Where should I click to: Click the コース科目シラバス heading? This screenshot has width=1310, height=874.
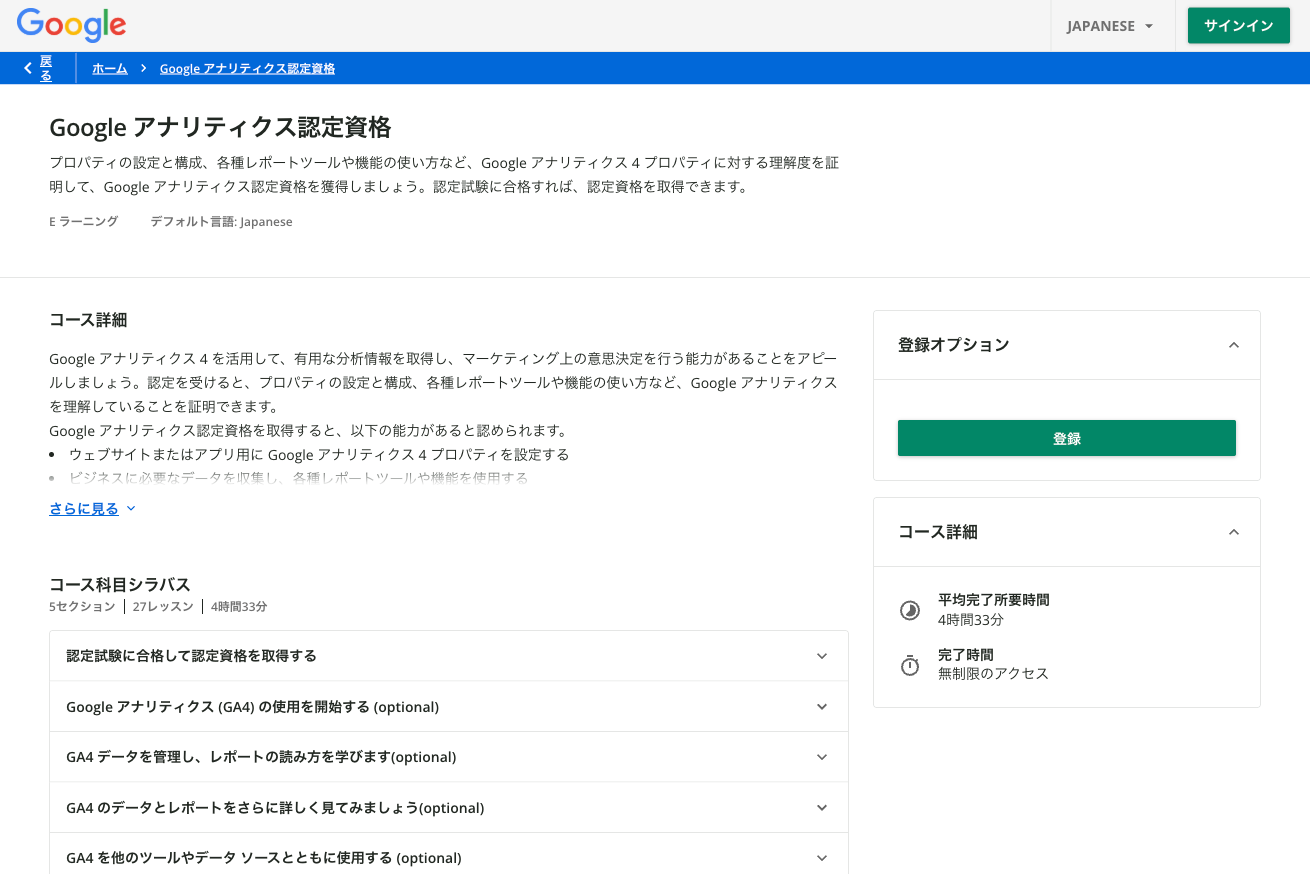tap(120, 584)
